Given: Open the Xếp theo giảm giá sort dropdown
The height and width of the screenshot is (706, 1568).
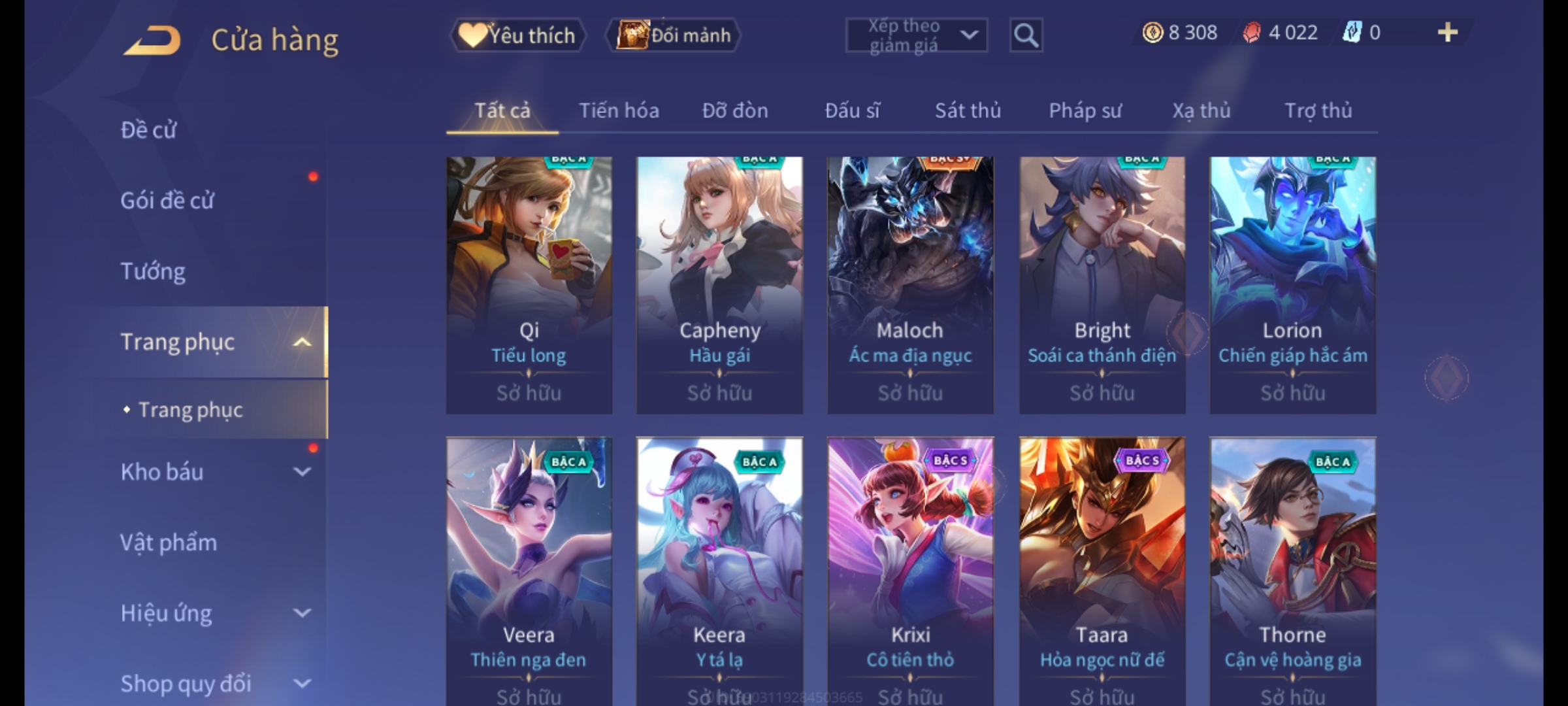Looking at the screenshot, I should [916, 35].
